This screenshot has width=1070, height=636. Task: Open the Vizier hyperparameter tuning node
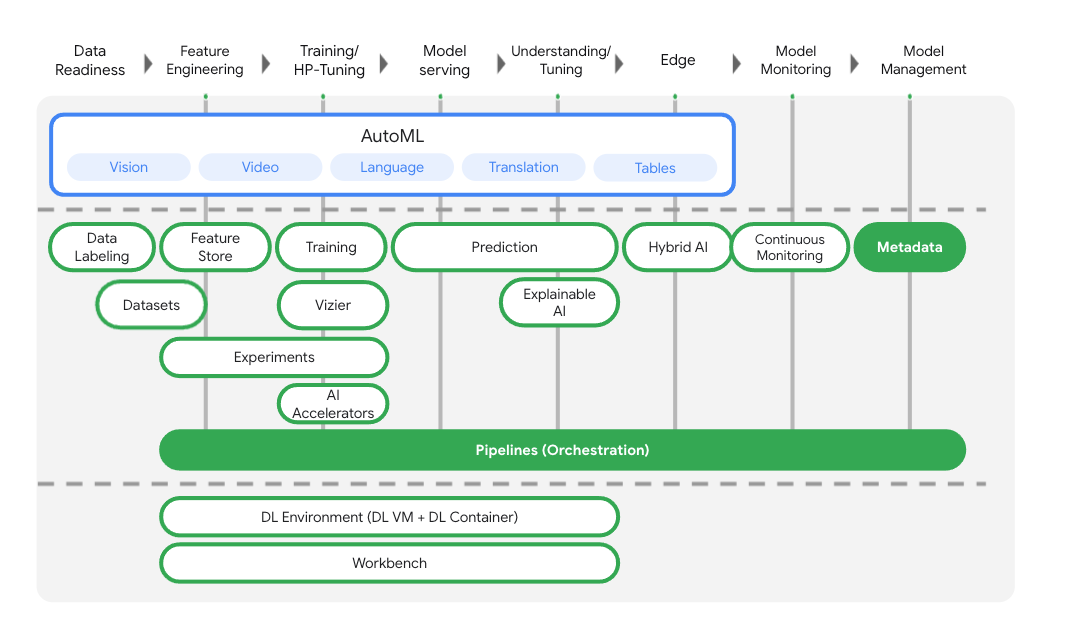click(333, 305)
